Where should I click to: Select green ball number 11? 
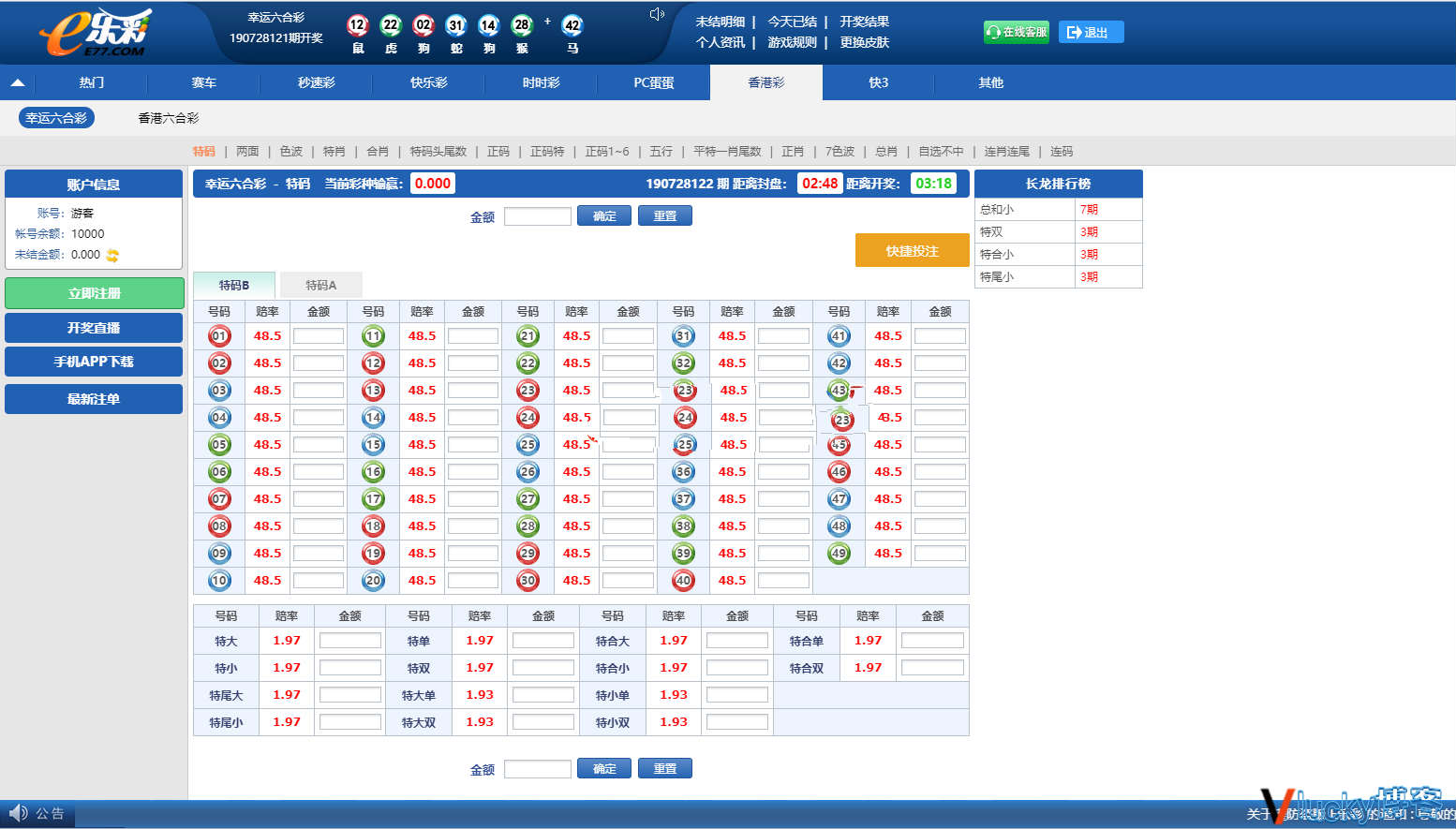[x=374, y=336]
